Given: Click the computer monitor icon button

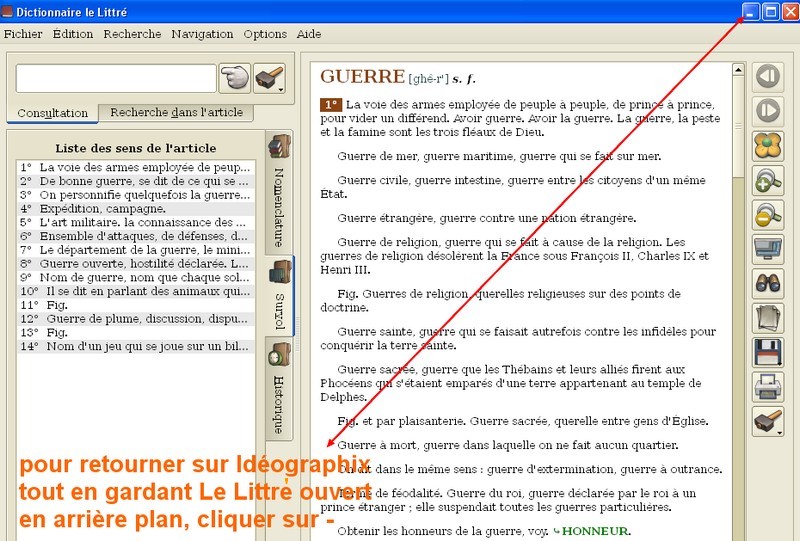Looking at the screenshot, I should 768,249.
